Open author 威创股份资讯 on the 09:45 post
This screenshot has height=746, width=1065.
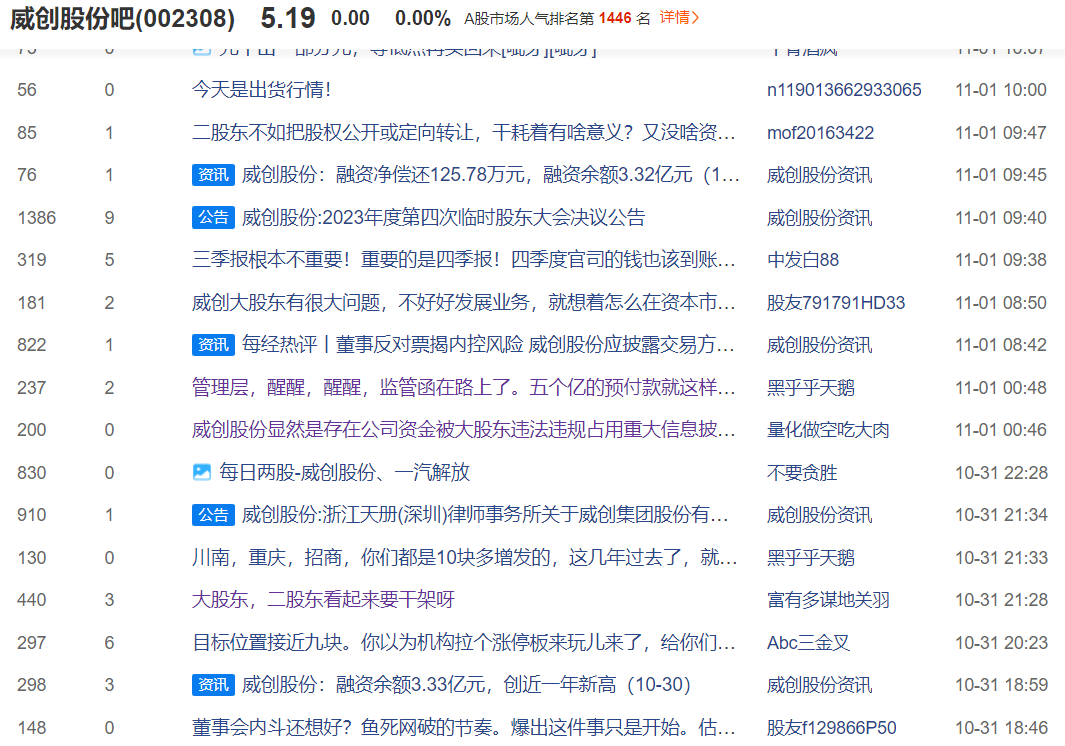pos(820,175)
